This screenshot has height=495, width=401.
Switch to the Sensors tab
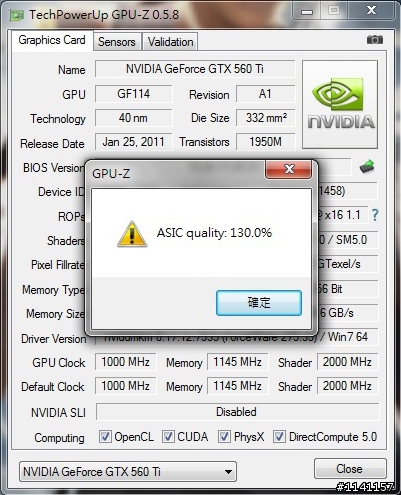[x=117, y=42]
